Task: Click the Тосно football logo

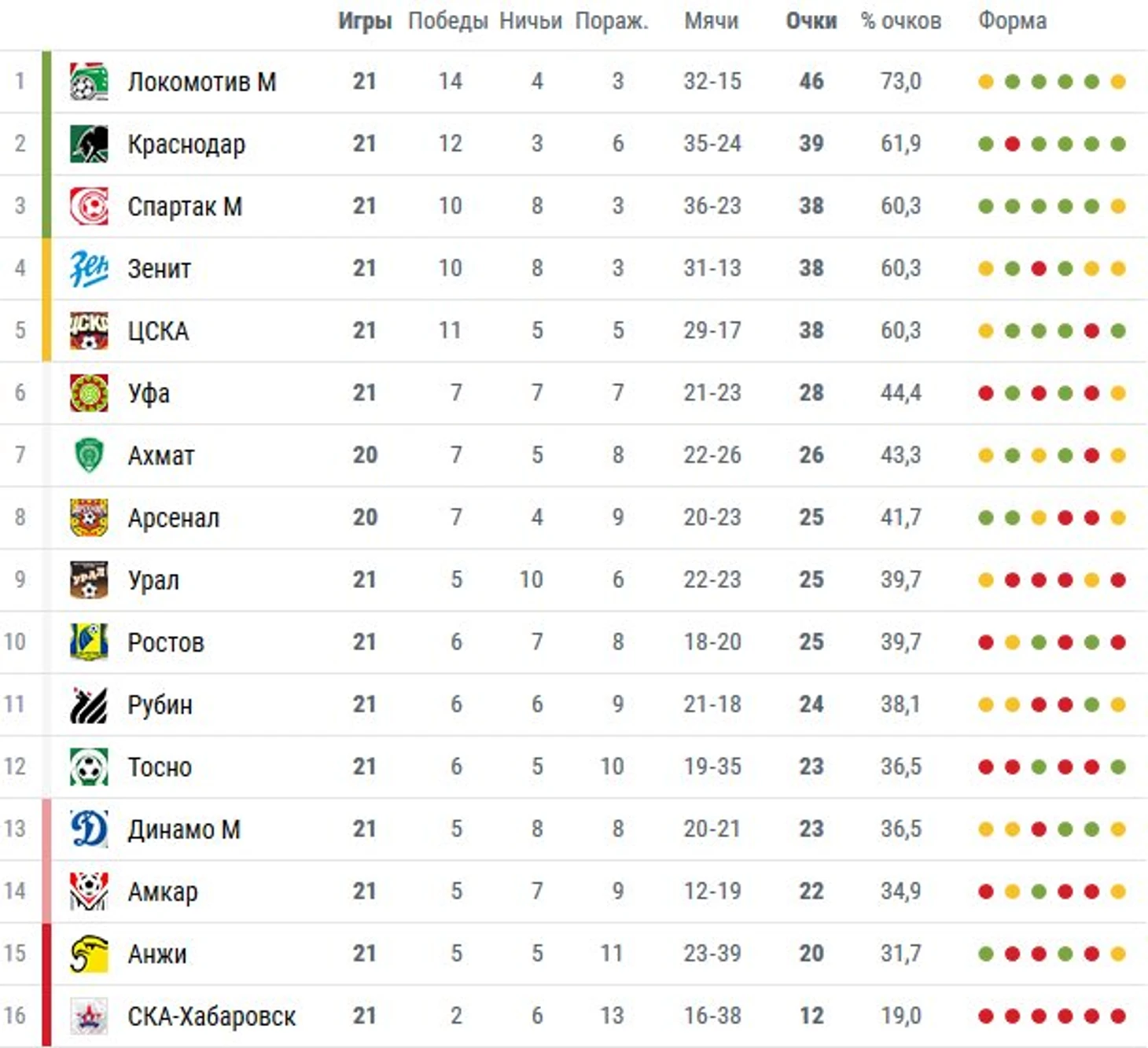Action: coord(89,767)
